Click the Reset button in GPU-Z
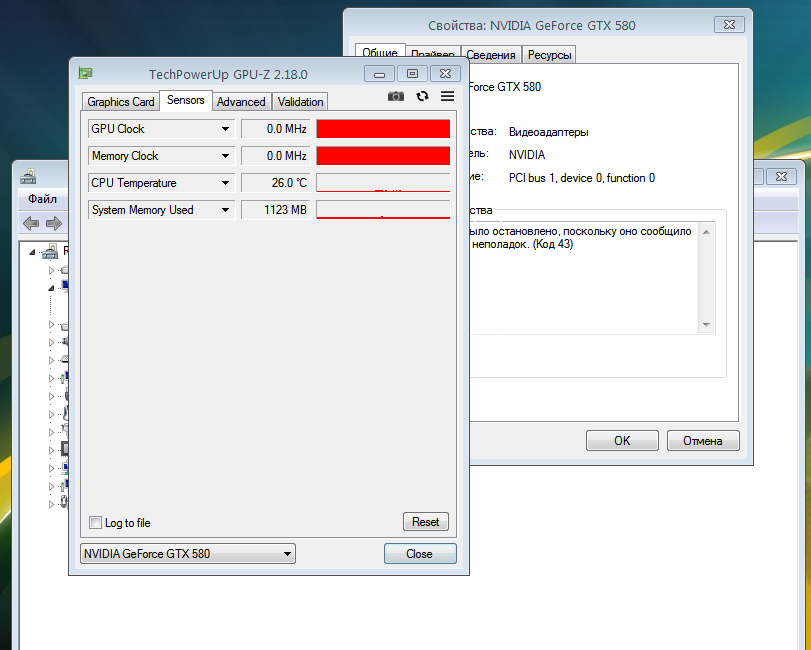Viewport: 811px width, 650px height. [x=426, y=522]
